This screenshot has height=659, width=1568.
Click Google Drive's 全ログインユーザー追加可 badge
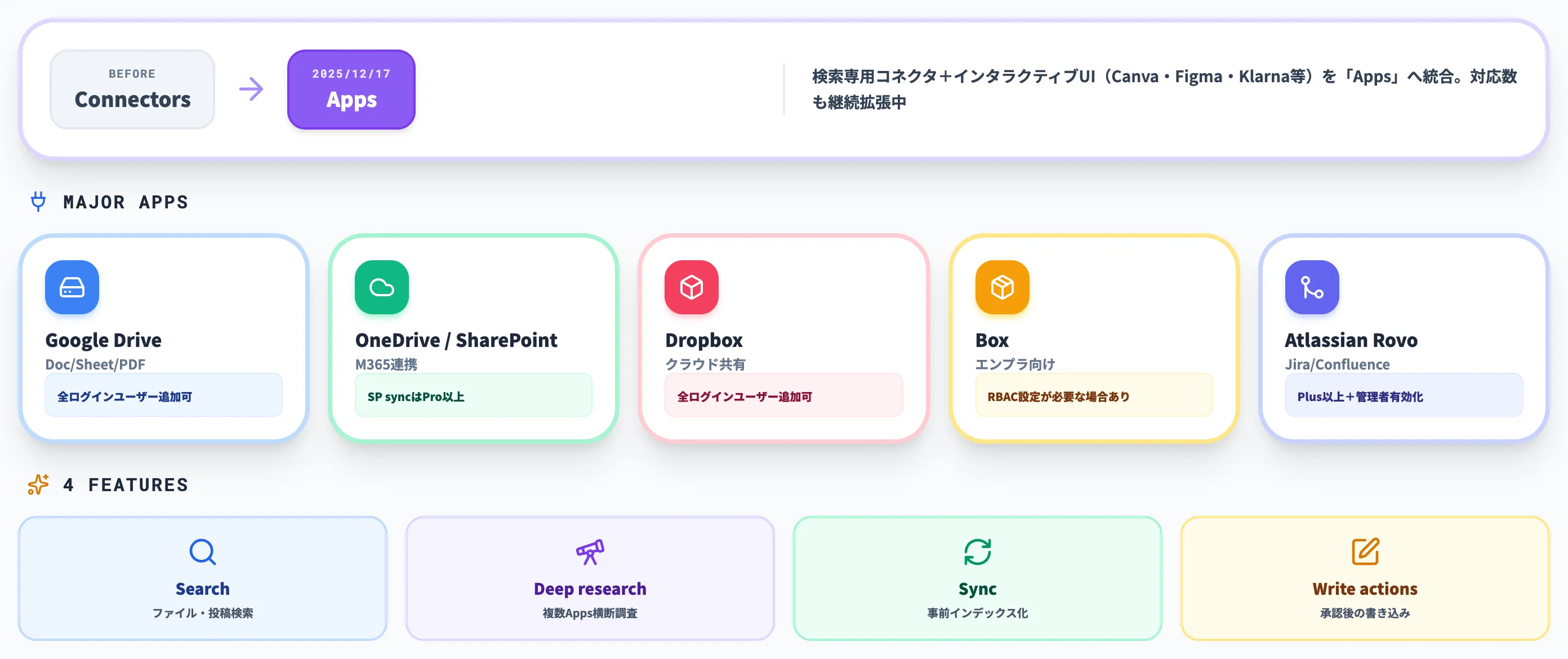[164, 396]
